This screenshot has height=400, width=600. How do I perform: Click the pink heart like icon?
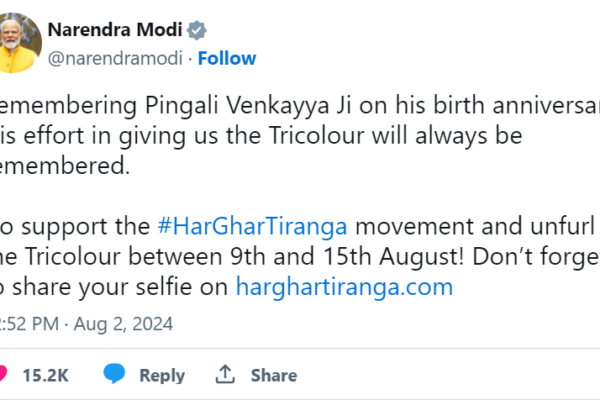pos(3,375)
